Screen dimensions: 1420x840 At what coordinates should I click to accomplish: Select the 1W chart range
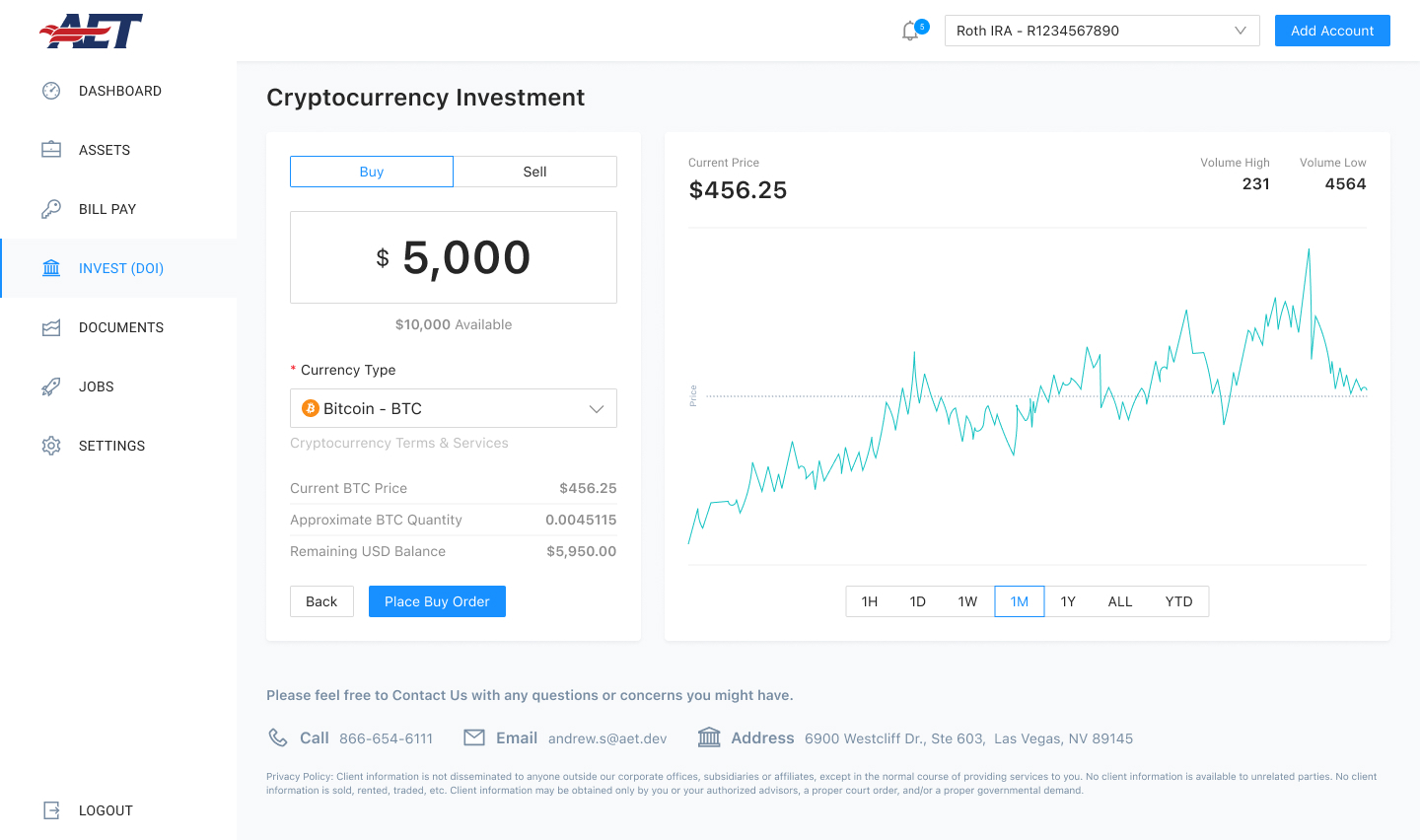tap(967, 601)
